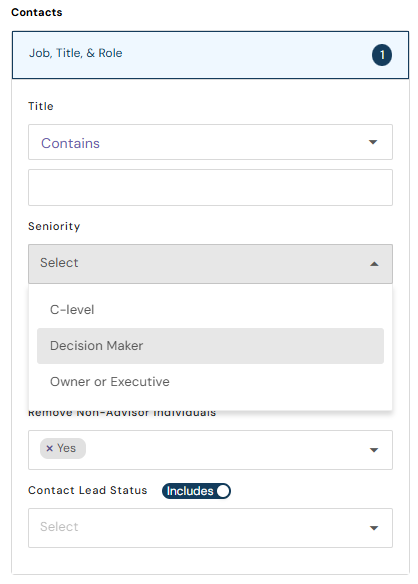Open the Remove Non-Advisor Individuals dropdown

210,450
